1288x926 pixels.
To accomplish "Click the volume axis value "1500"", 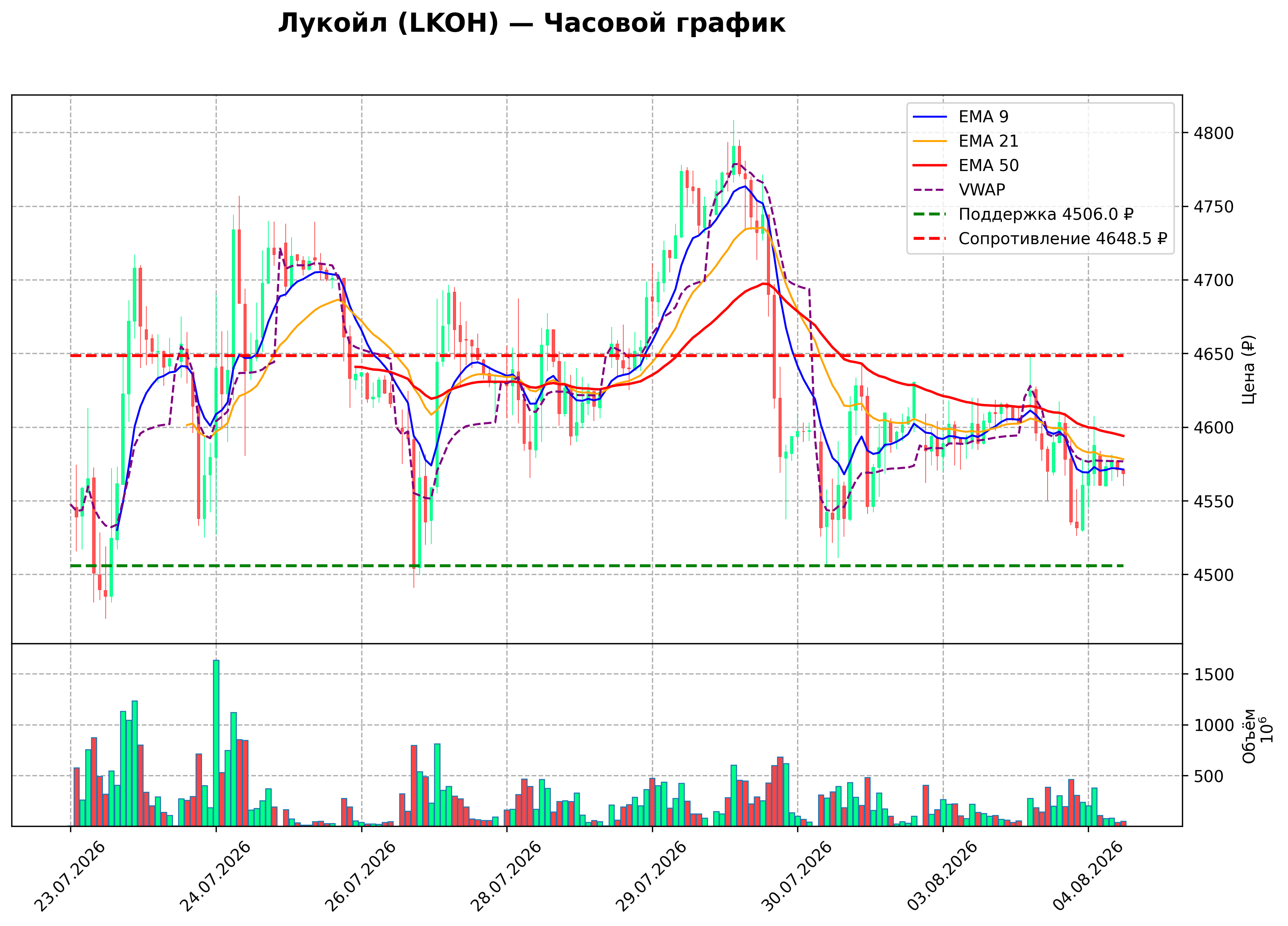I will pyautogui.click(x=1214, y=675).
